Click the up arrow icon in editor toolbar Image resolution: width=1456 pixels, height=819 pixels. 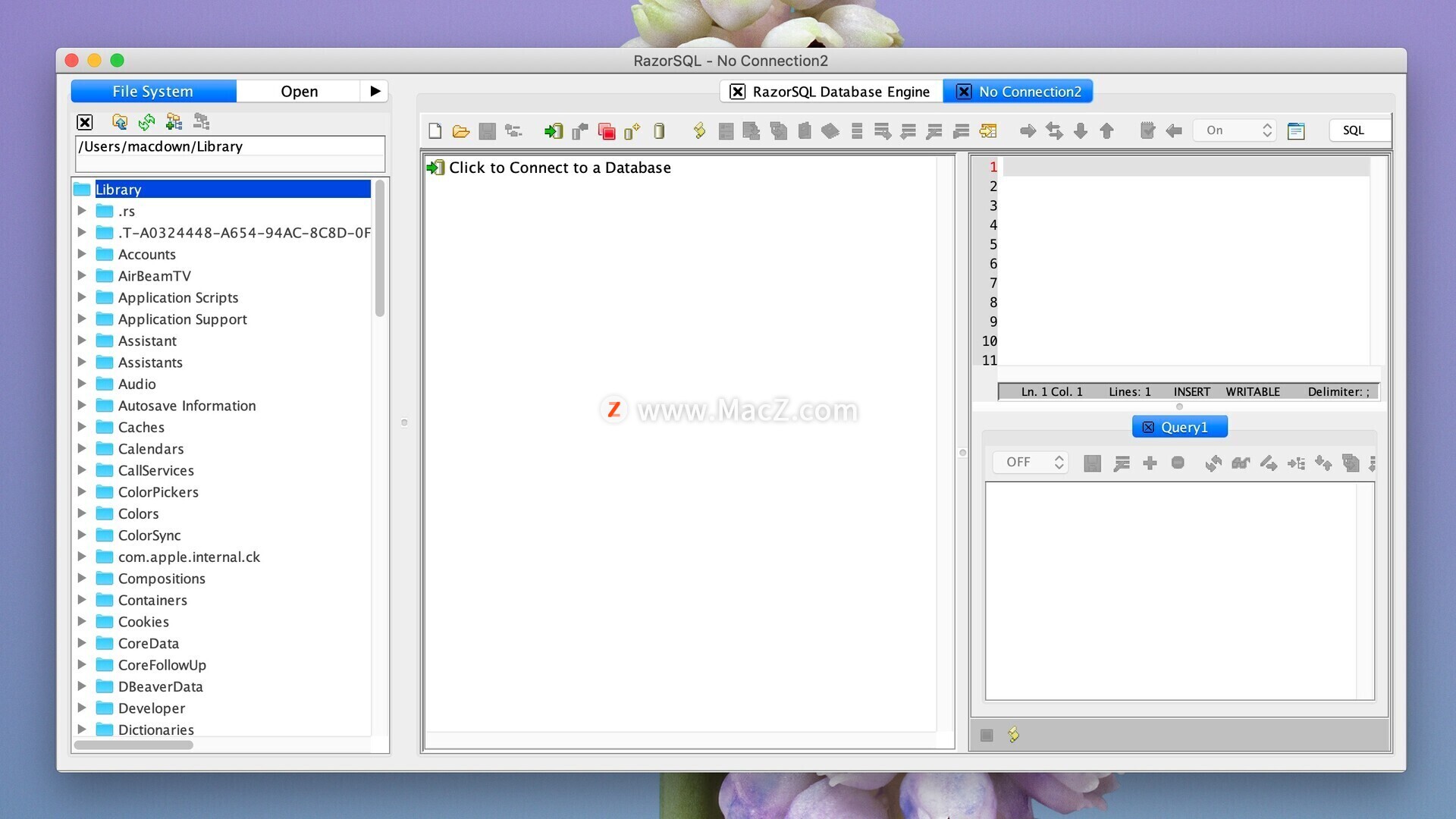coord(1106,130)
